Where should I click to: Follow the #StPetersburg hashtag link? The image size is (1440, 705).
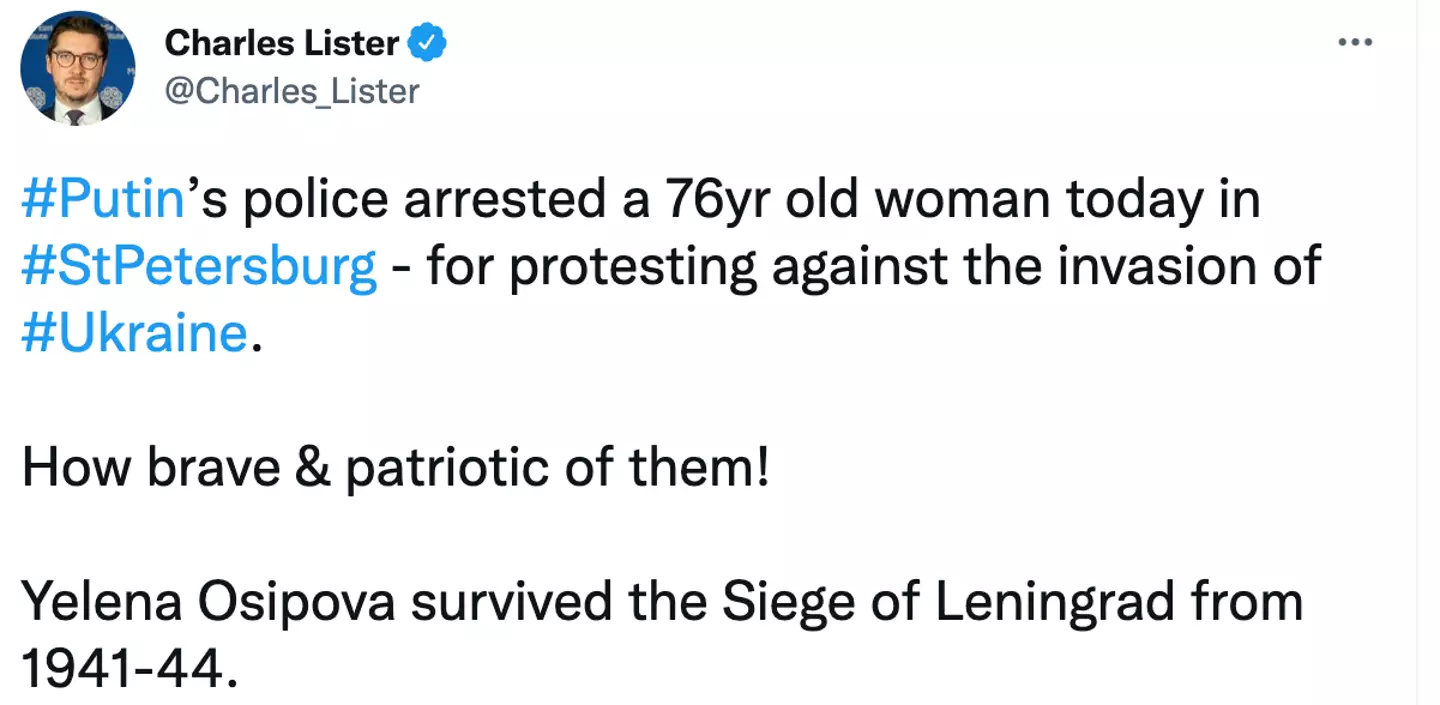coord(199,267)
